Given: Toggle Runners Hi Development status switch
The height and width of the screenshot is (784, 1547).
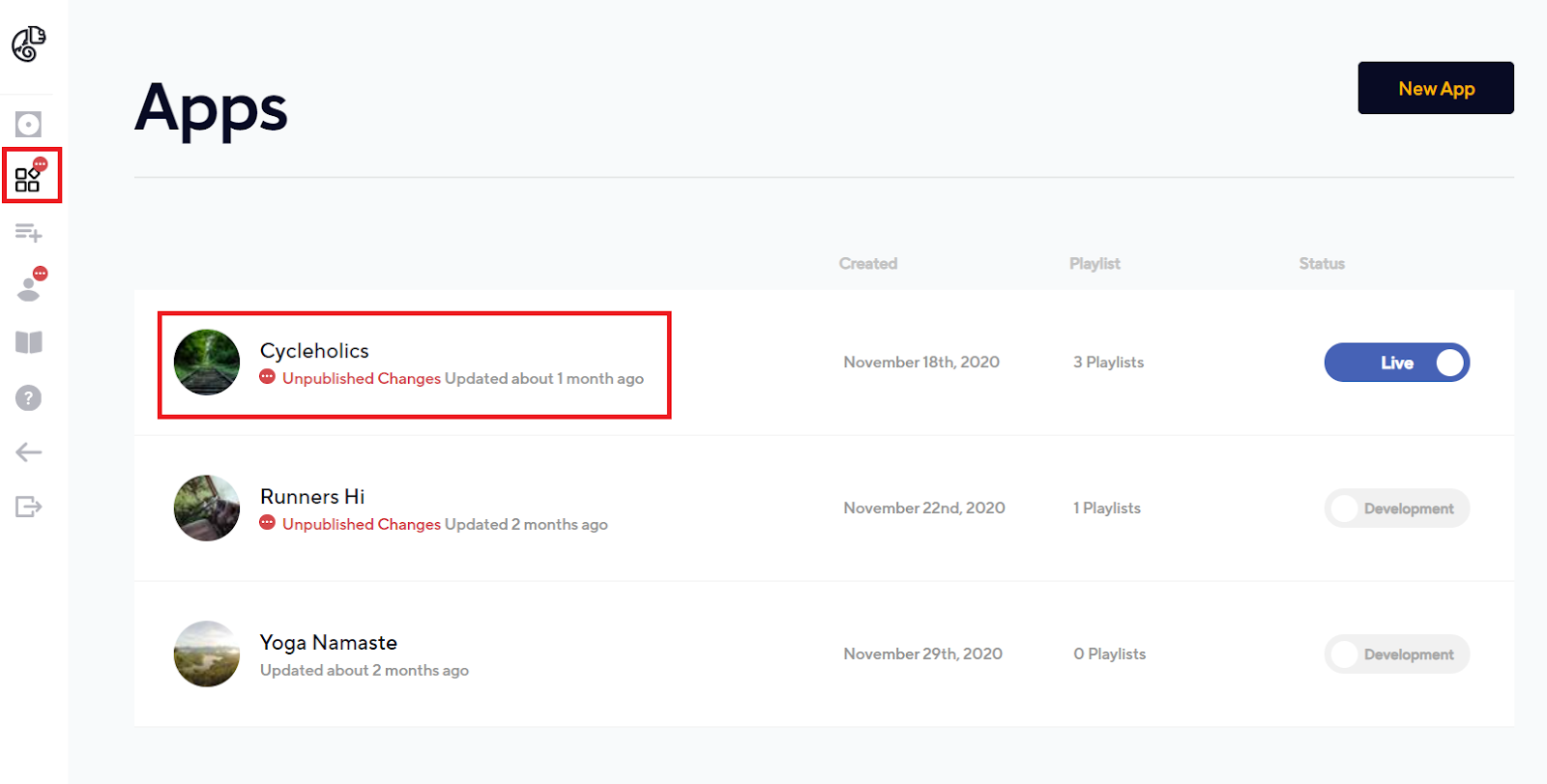Looking at the screenshot, I should point(1396,508).
